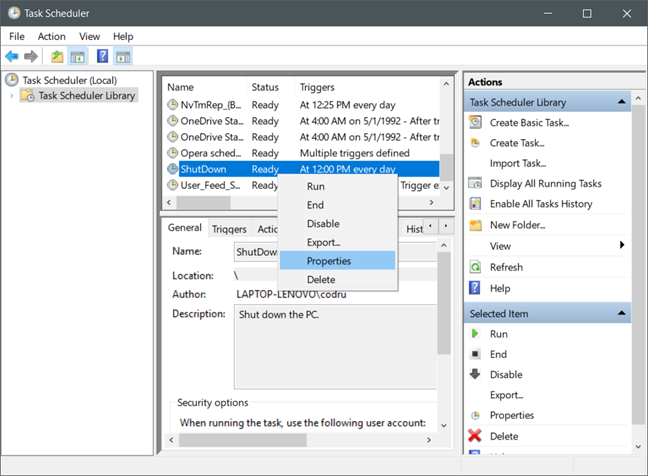Click the Up one level folder icon
This screenshot has height=476, width=648.
[57, 56]
